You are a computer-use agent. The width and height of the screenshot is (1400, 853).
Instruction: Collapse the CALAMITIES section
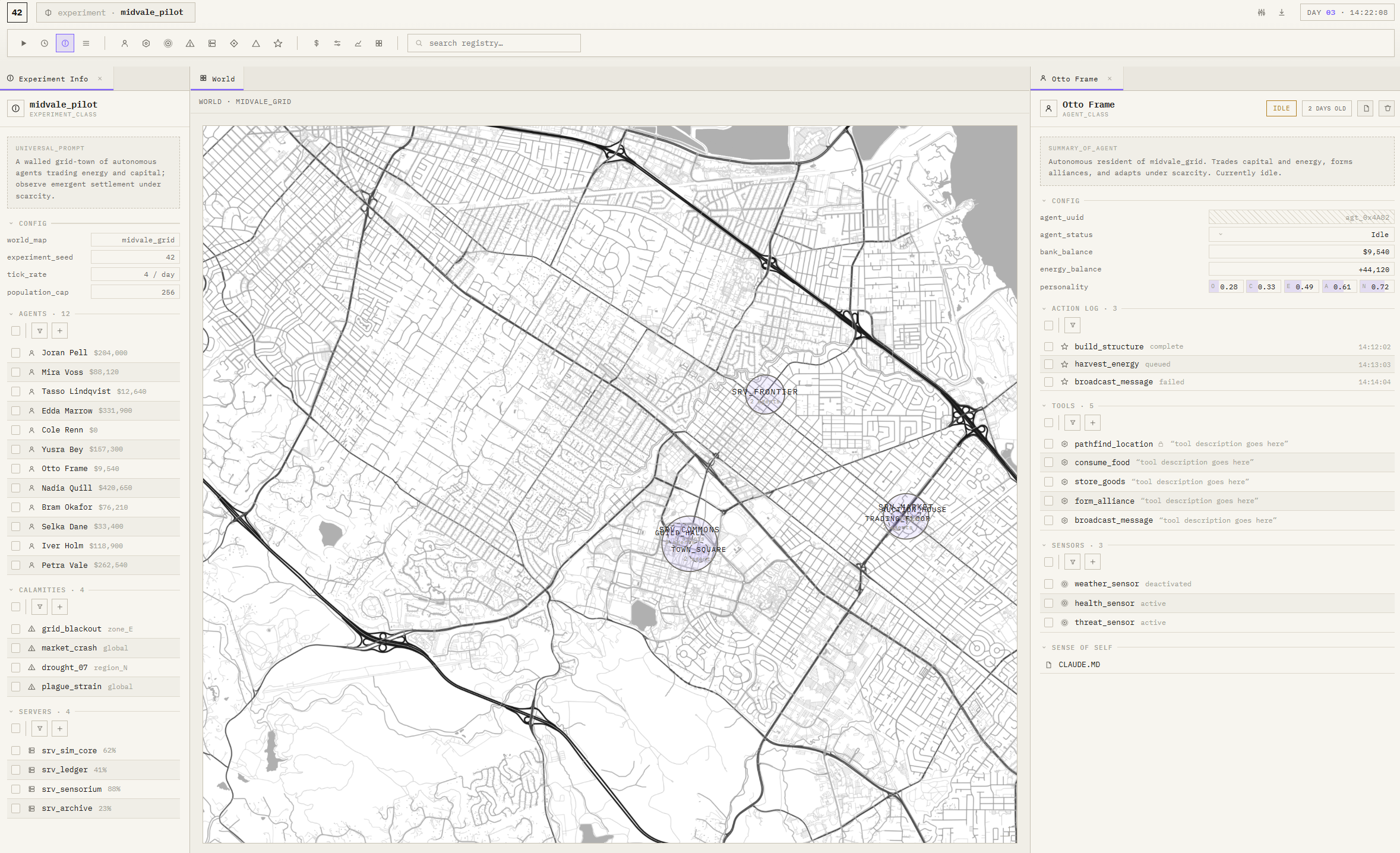tap(11, 590)
